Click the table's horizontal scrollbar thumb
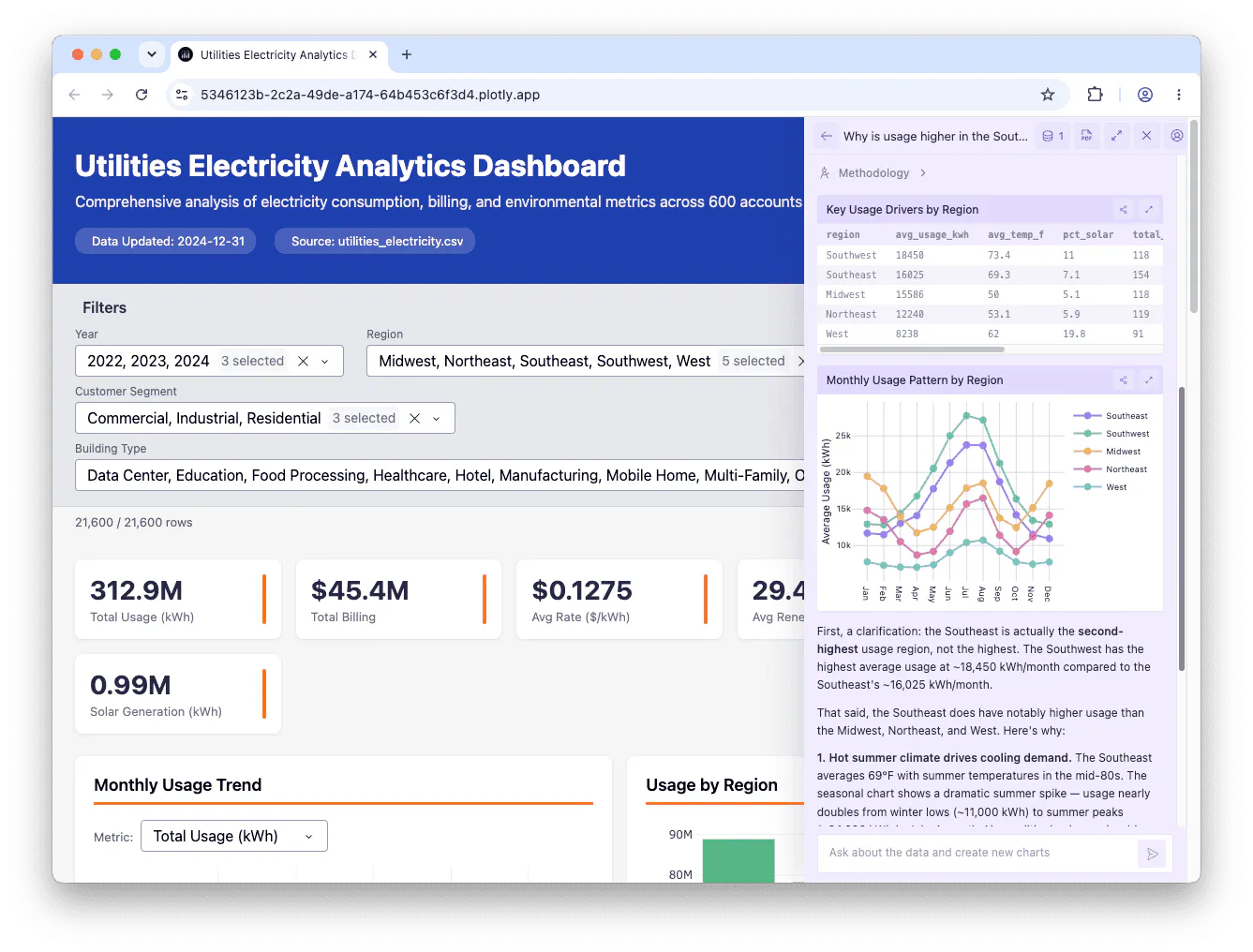1253x952 pixels. point(912,350)
